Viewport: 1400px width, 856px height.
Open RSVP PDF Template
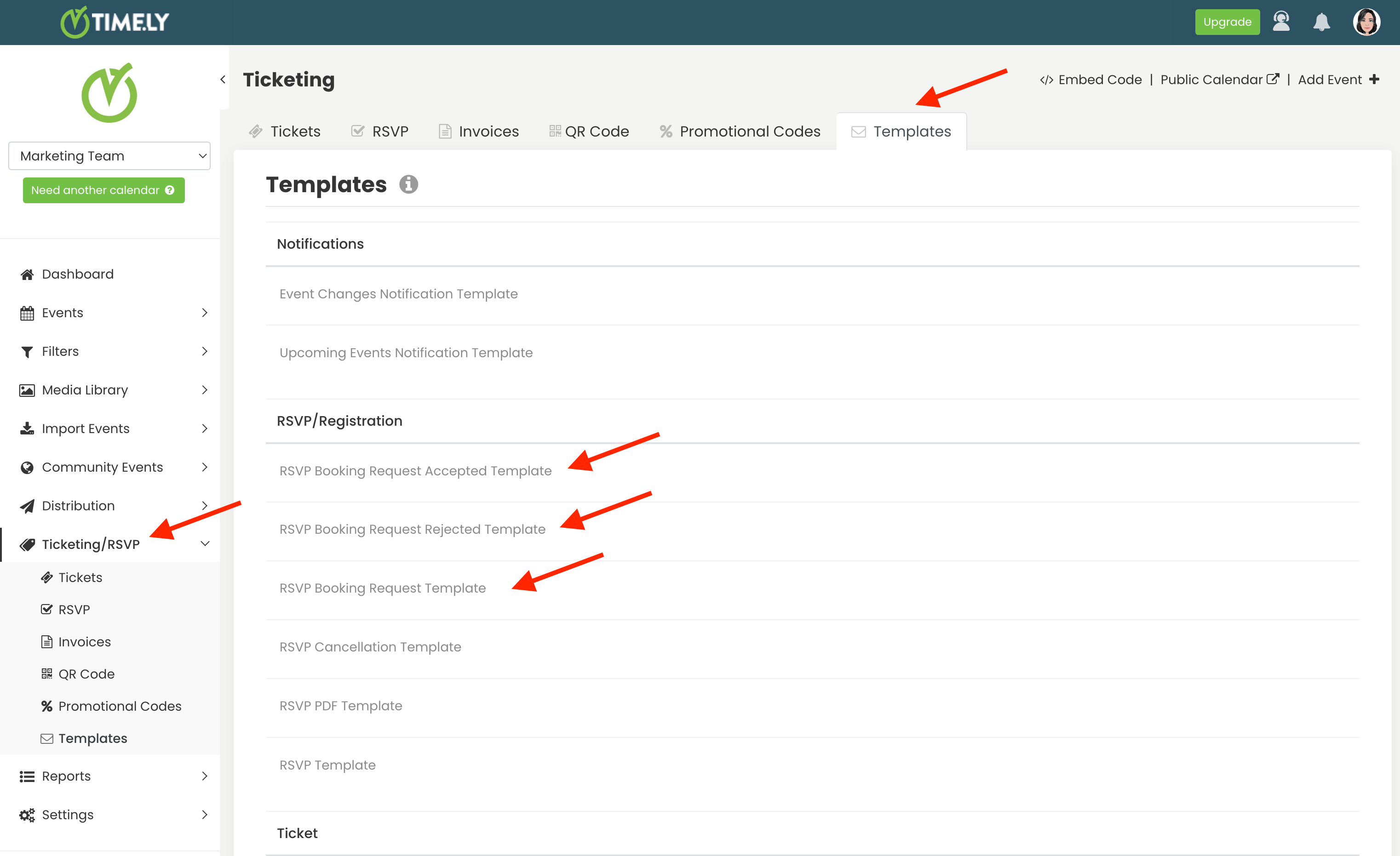click(x=340, y=707)
